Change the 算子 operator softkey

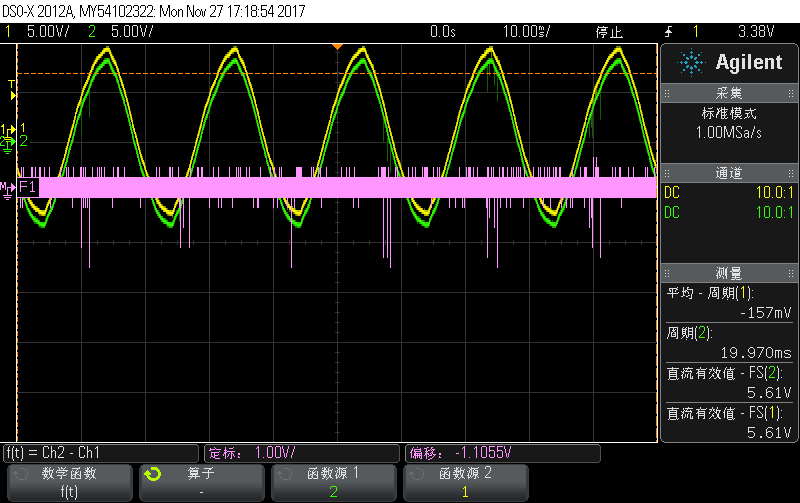pyautogui.click(x=202, y=483)
